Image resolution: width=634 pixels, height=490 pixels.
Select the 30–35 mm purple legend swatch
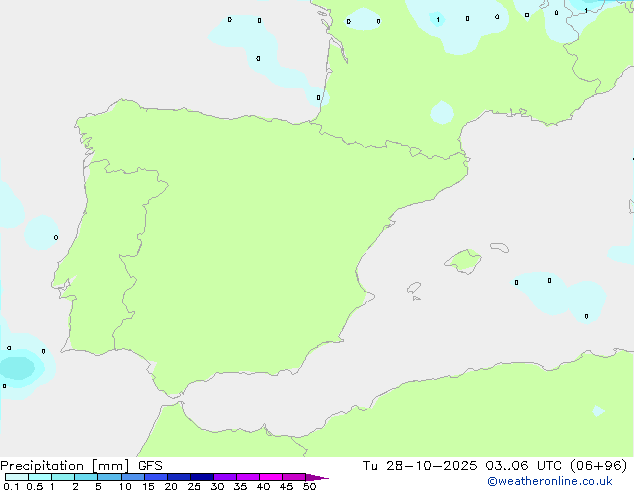coord(225,477)
